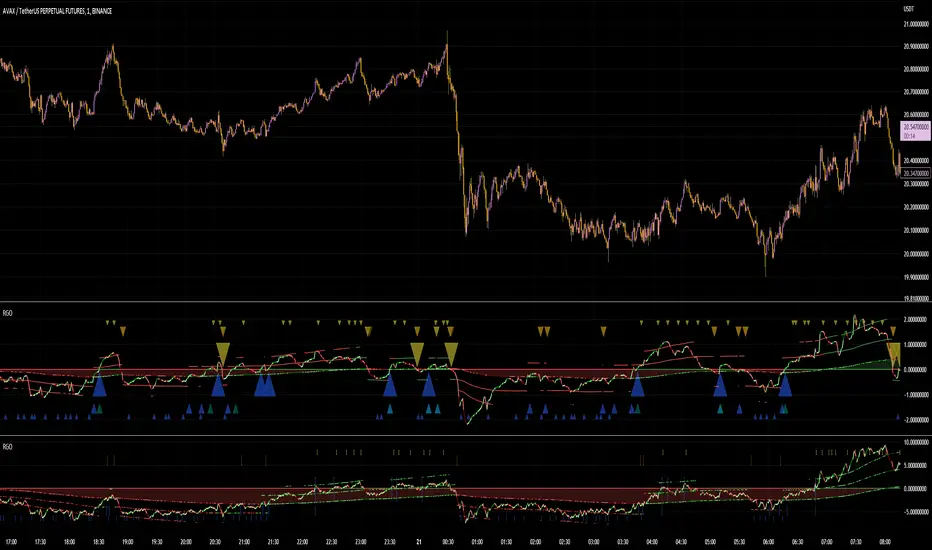The height and width of the screenshot is (550, 932).
Task: Click the 20.8000000 price axis label
Action: [916, 69]
